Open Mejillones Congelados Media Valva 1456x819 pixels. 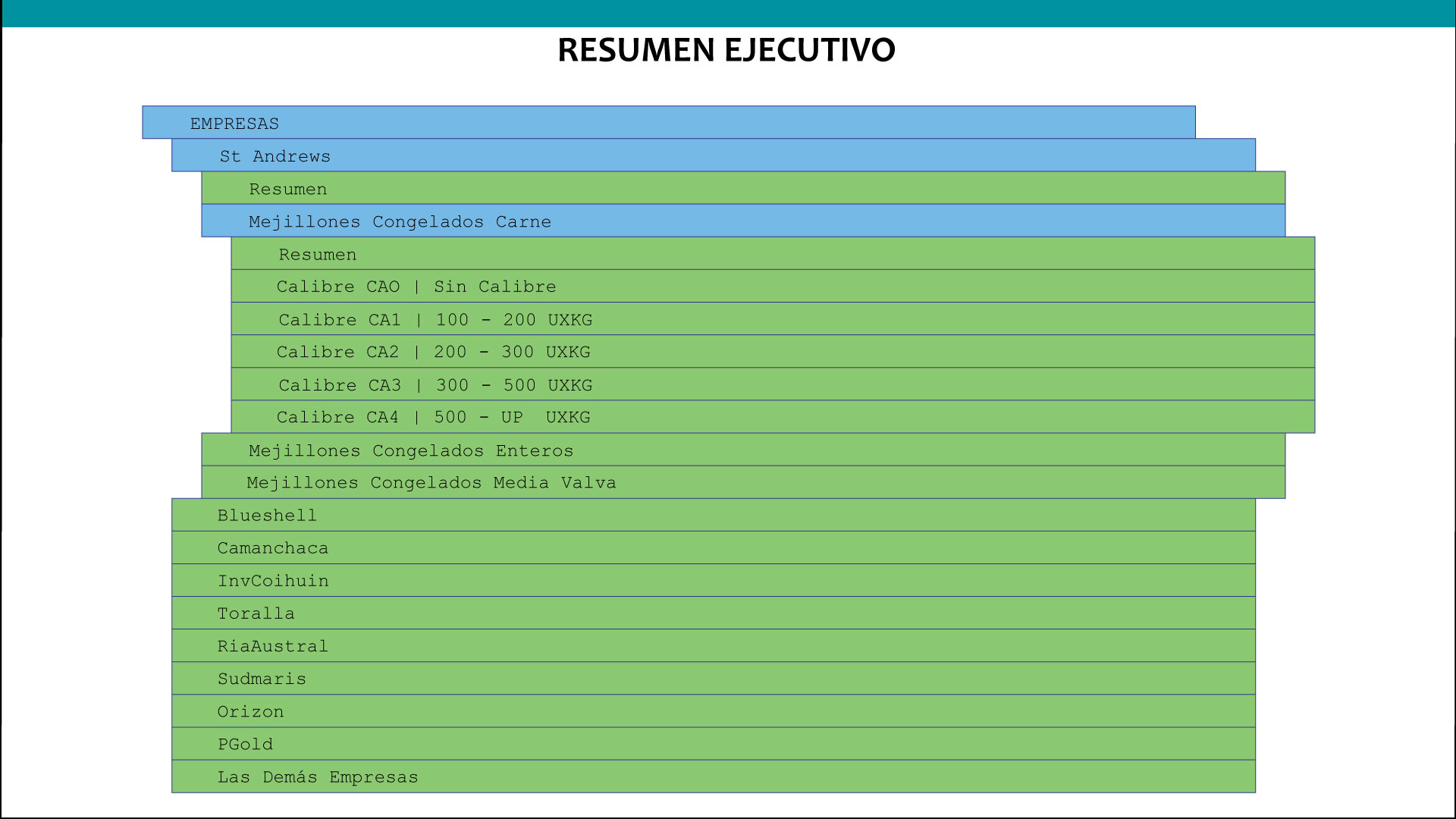coord(431,482)
